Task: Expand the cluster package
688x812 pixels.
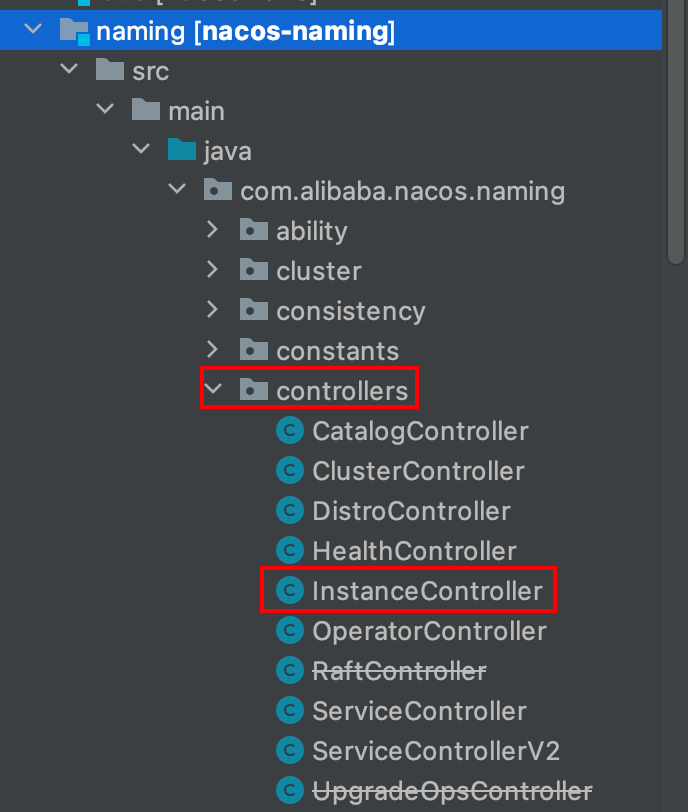Action: [211, 270]
